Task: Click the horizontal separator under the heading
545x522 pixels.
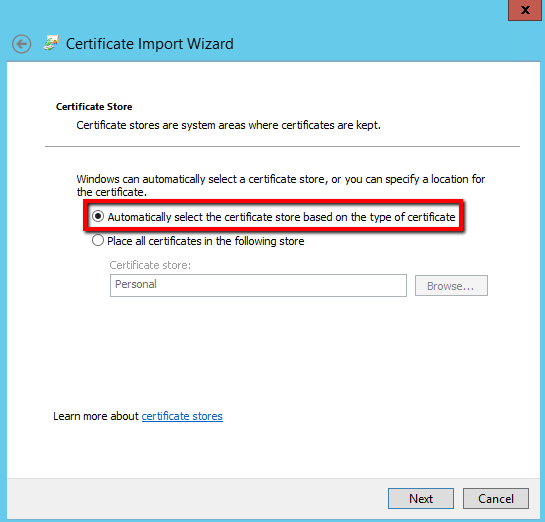Action: pos(282,146)
